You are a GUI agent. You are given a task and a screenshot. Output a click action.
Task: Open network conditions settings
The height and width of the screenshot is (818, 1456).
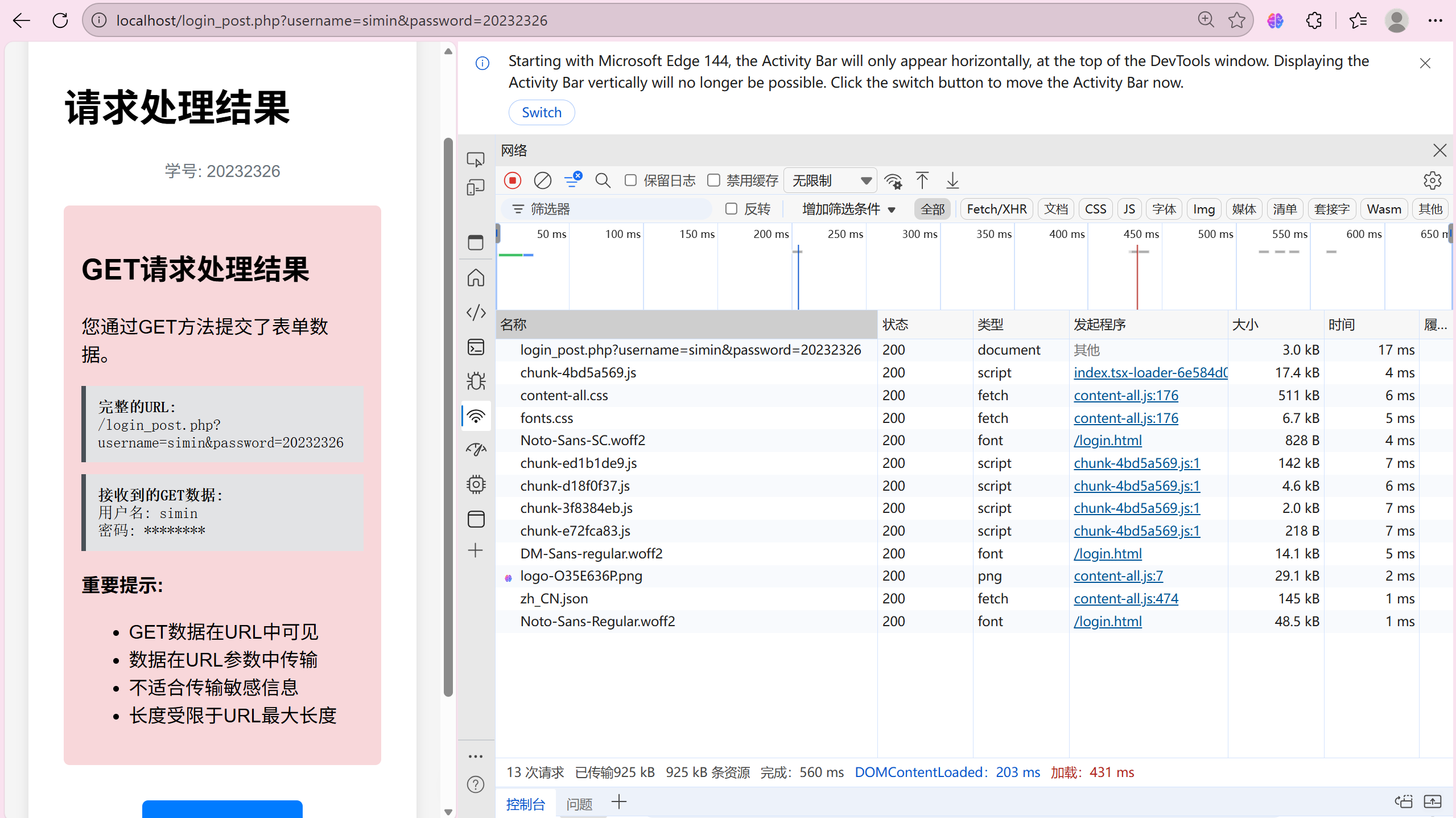(893, 181)
